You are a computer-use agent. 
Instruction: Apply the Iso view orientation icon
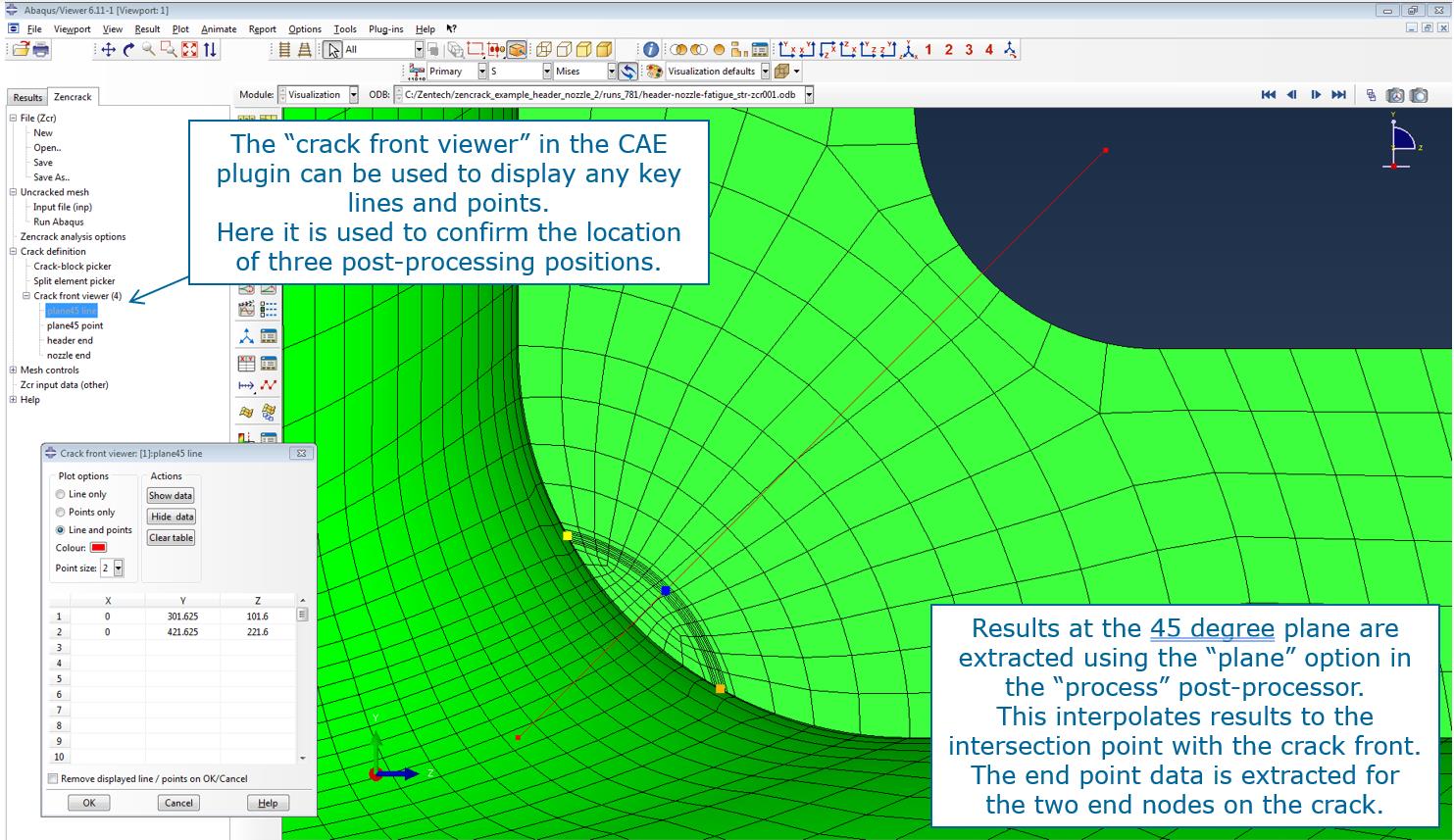tap(909, 49)
